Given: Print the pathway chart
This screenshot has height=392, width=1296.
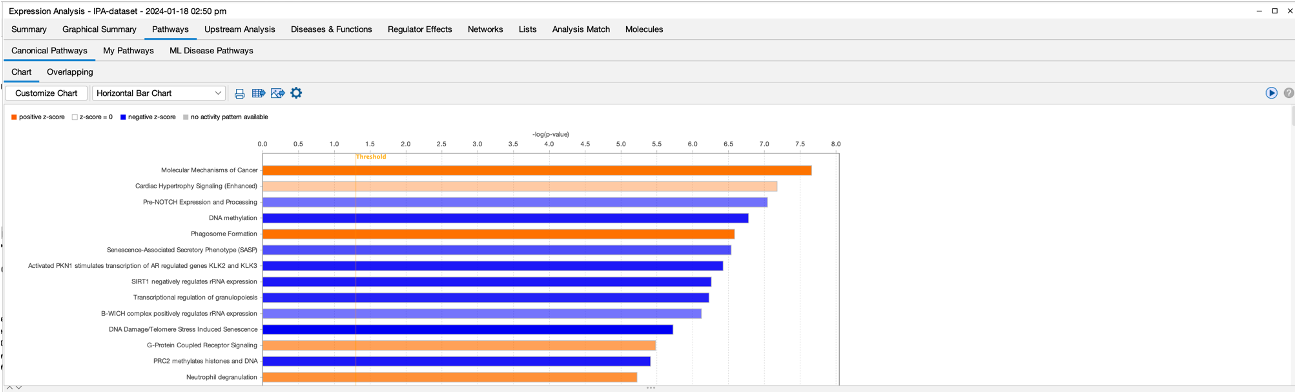Looking at the screenshot, I should [240, 93].
